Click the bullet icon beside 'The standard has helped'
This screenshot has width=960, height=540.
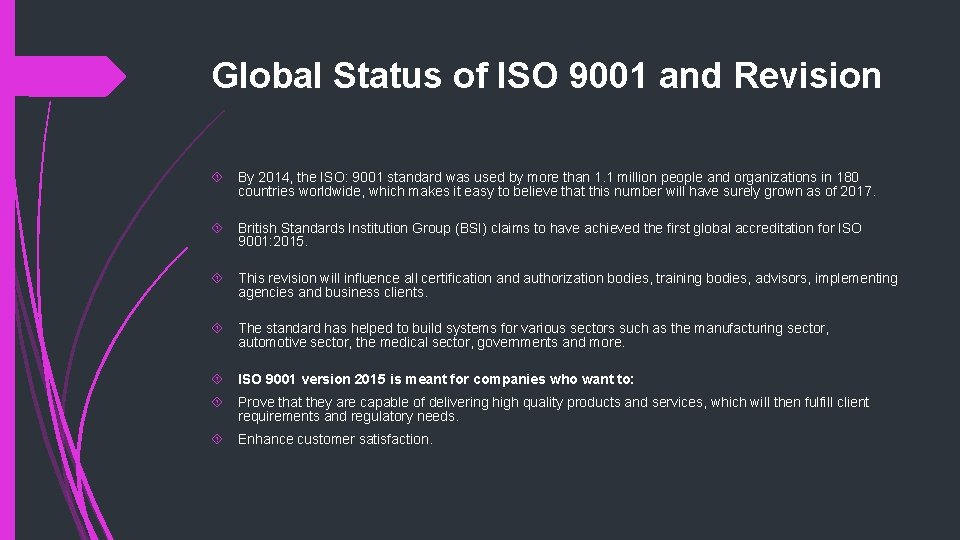217,328
